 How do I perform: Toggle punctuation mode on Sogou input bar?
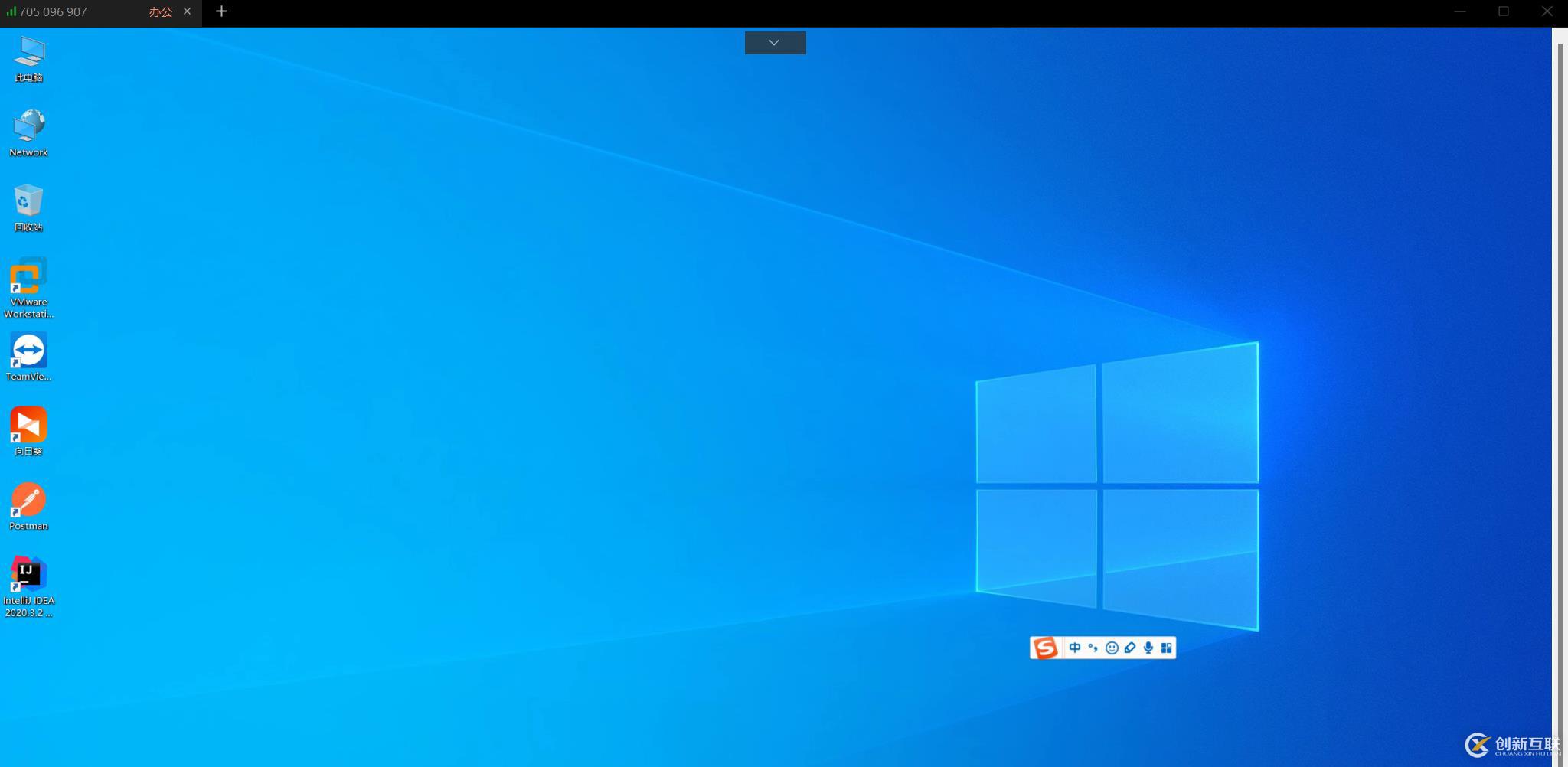click(x=1093, y=648)
